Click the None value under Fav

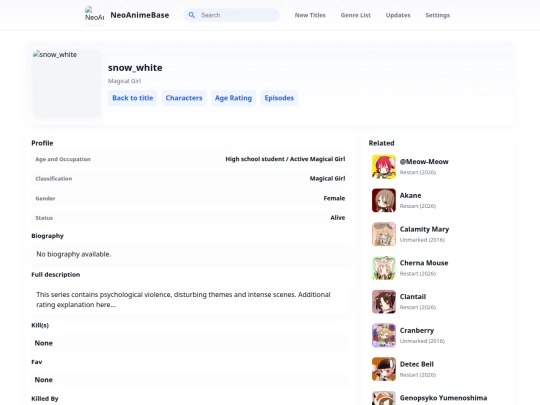pos(44,380)
